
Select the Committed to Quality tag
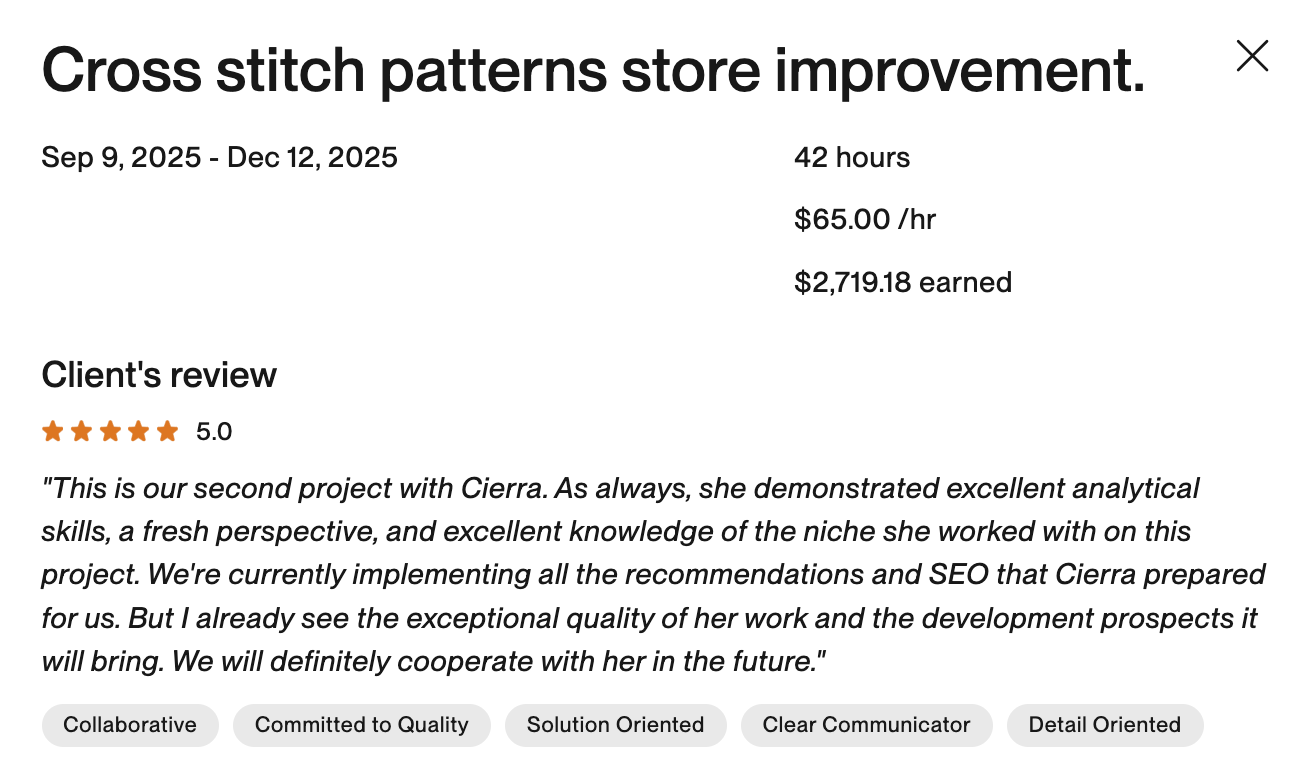362,725
